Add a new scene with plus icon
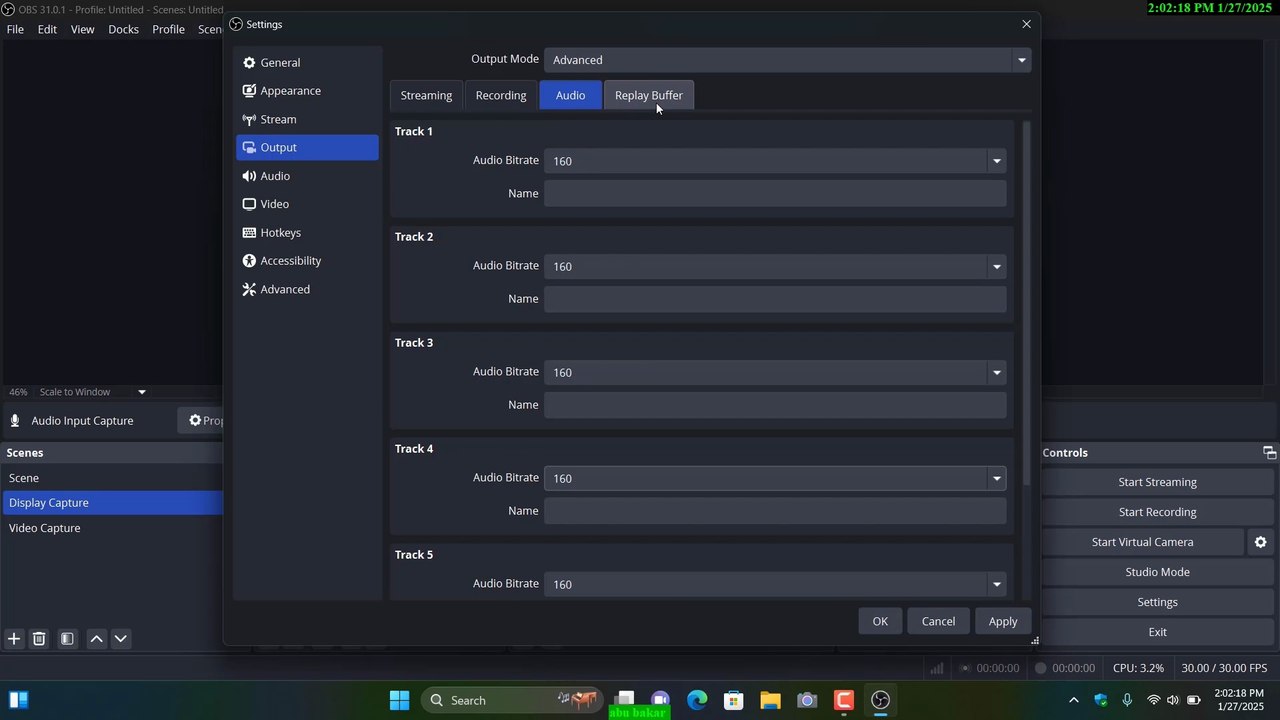Viewport: 1280px width, 720px height. tap(14, 639)
